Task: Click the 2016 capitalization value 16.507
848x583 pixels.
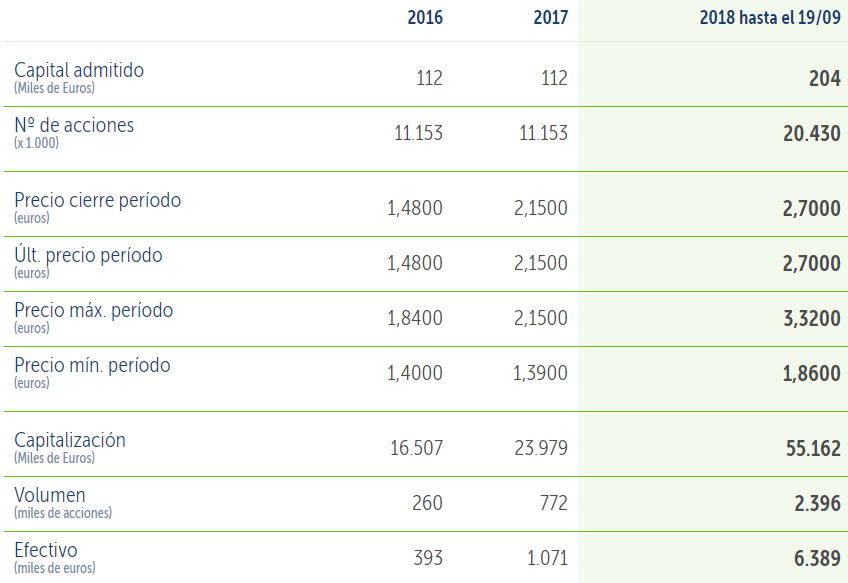Action: pyautogui.click(x=416, y=448)
